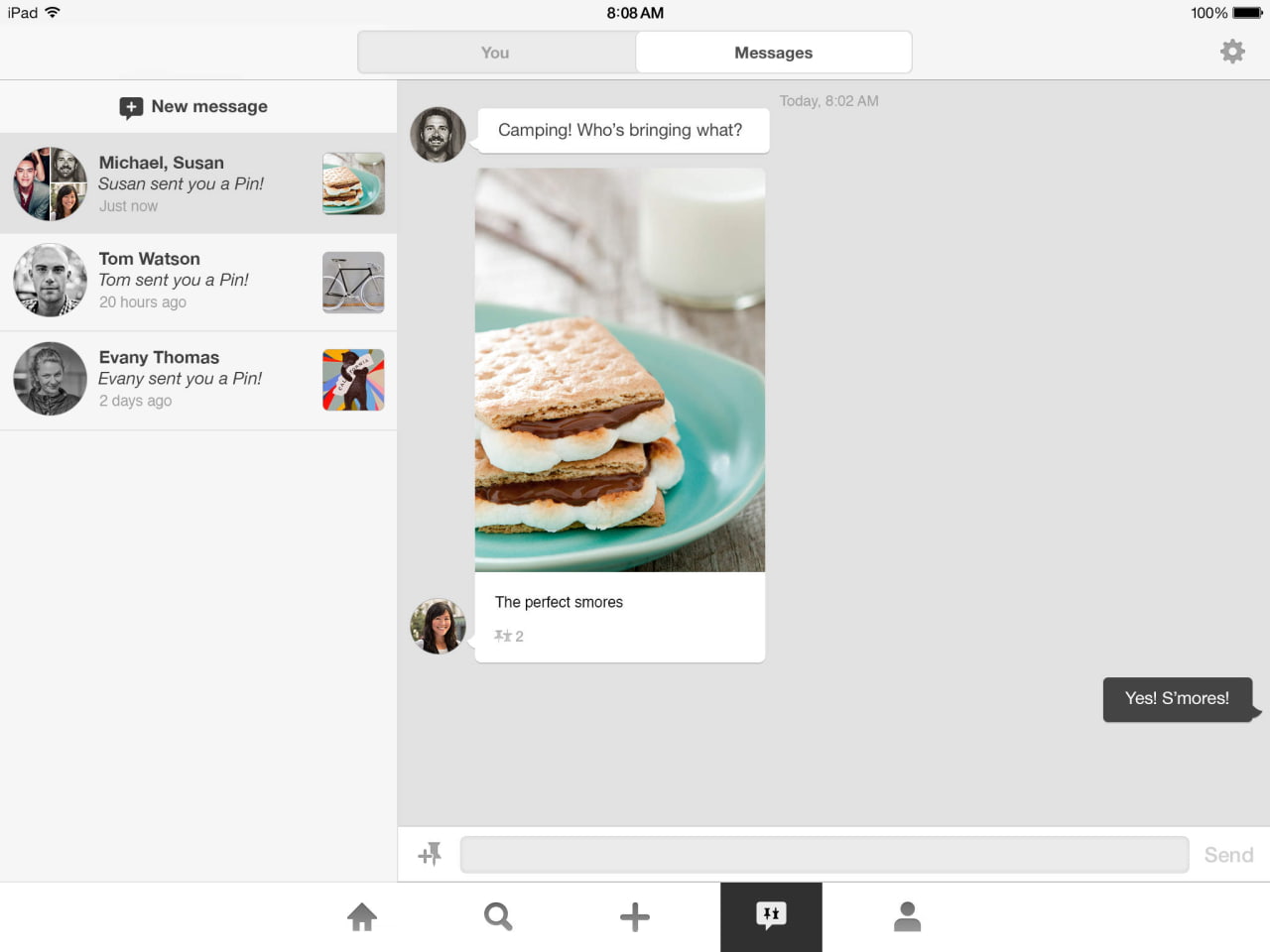Tap the bicycle Pin thumbnail next to Tom Watson
The image size is (1270, 952).
(352, 282)
